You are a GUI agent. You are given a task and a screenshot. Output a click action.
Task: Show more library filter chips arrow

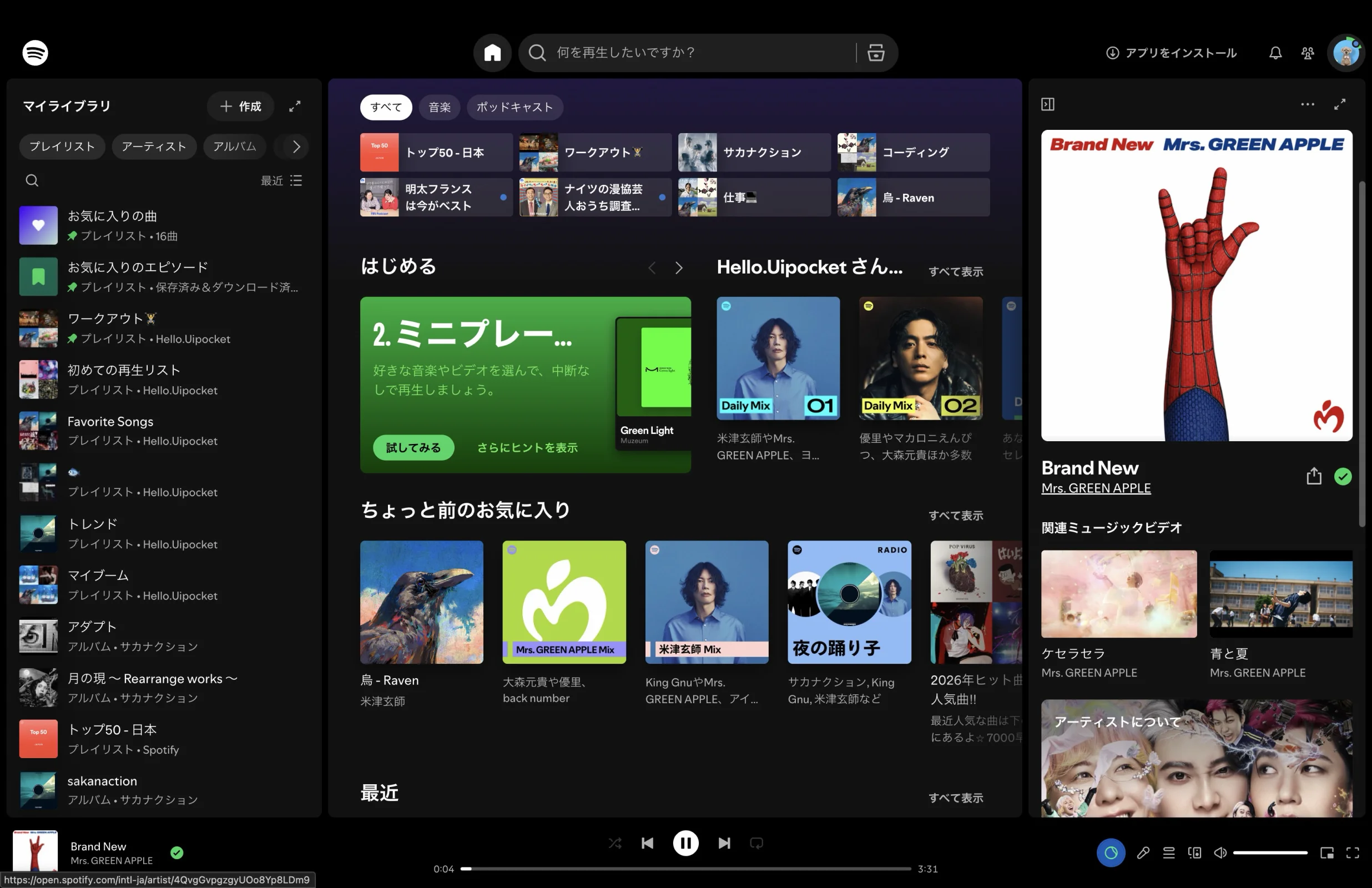pos(296,147)
